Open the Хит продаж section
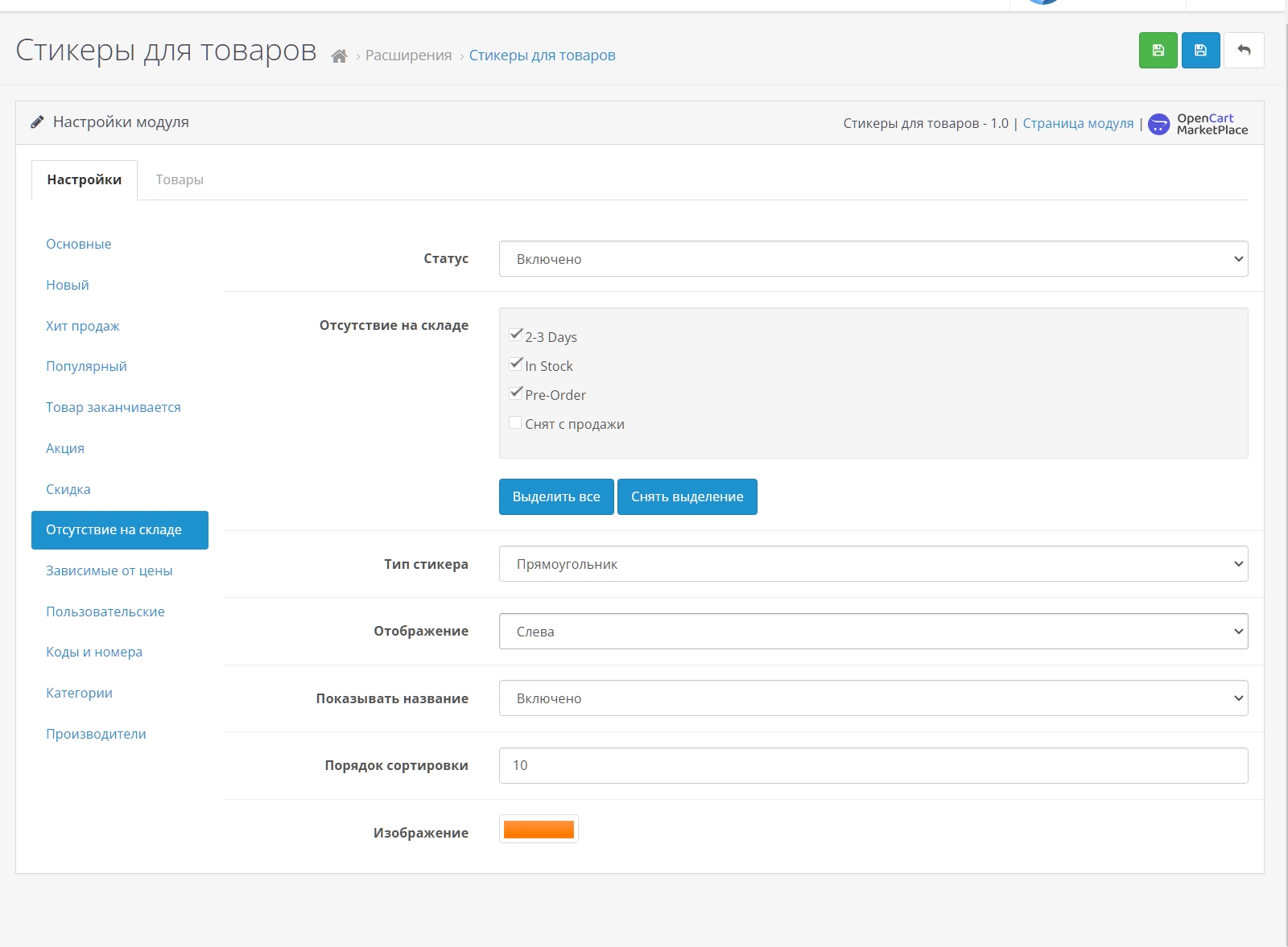The width and height of the screenshot is (1288, 947). click(x=83, y=326)
